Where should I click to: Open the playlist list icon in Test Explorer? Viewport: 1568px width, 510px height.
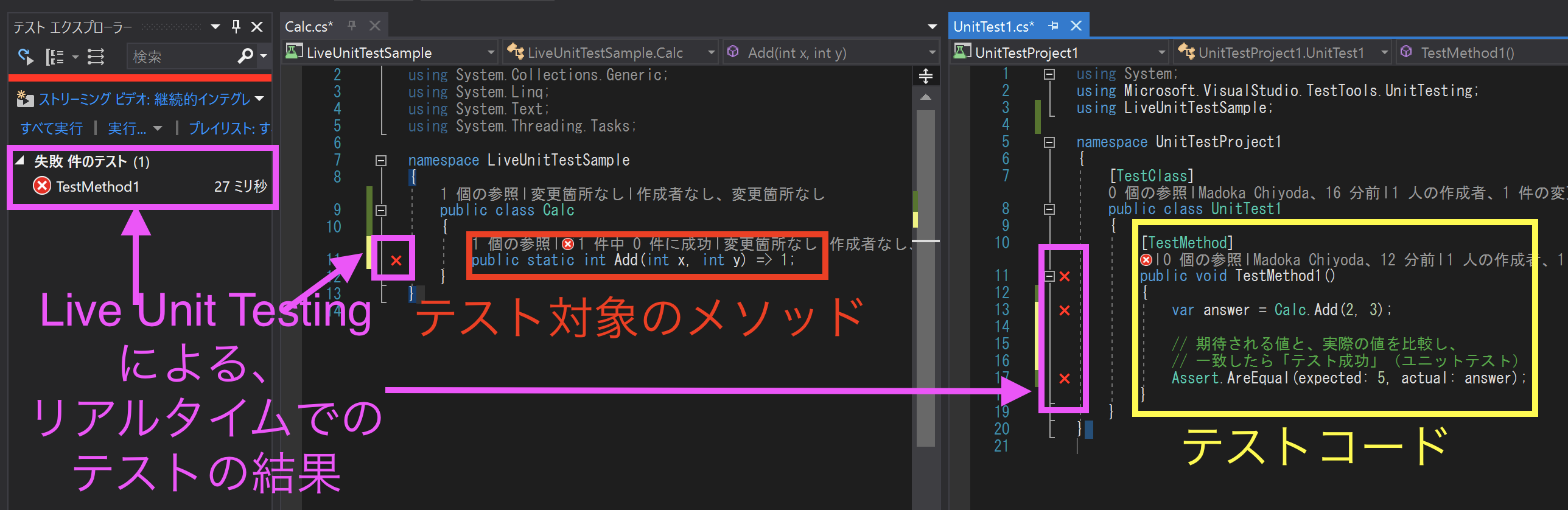[x=96, y=57]
